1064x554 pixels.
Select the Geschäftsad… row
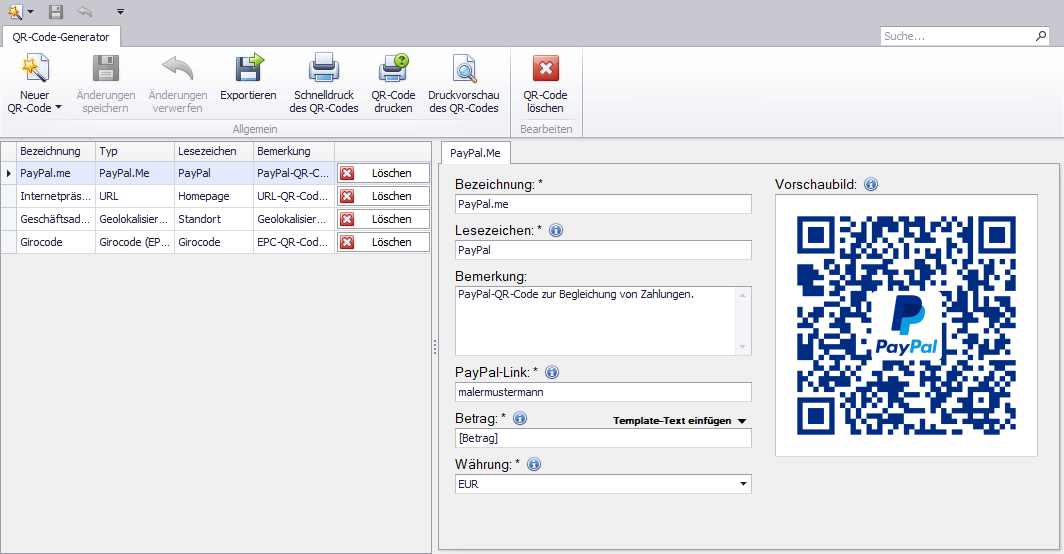point(216,219)
